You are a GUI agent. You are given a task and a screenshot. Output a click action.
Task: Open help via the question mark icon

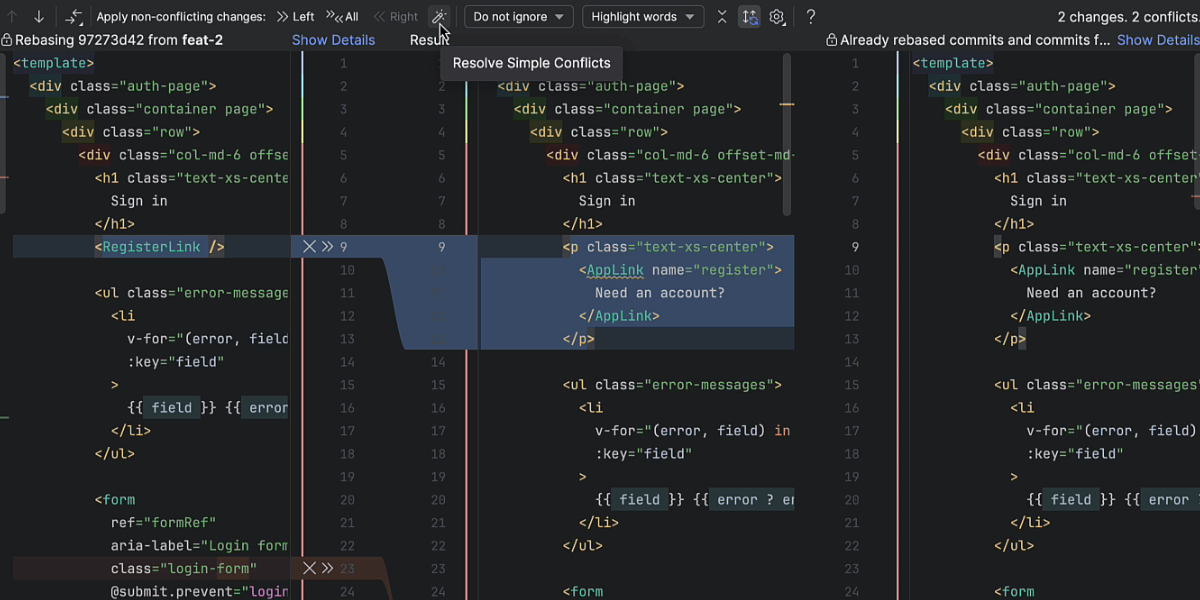pos(810,16)
